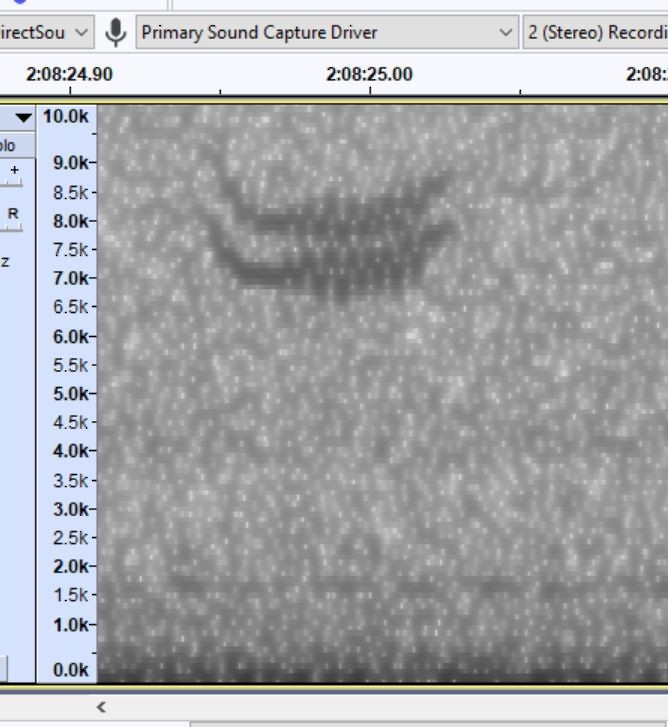Viewport: 668px width, 727px height.
Task: Click the 2.0k mark on the vertical scale
Action: (x=70, y=566)
